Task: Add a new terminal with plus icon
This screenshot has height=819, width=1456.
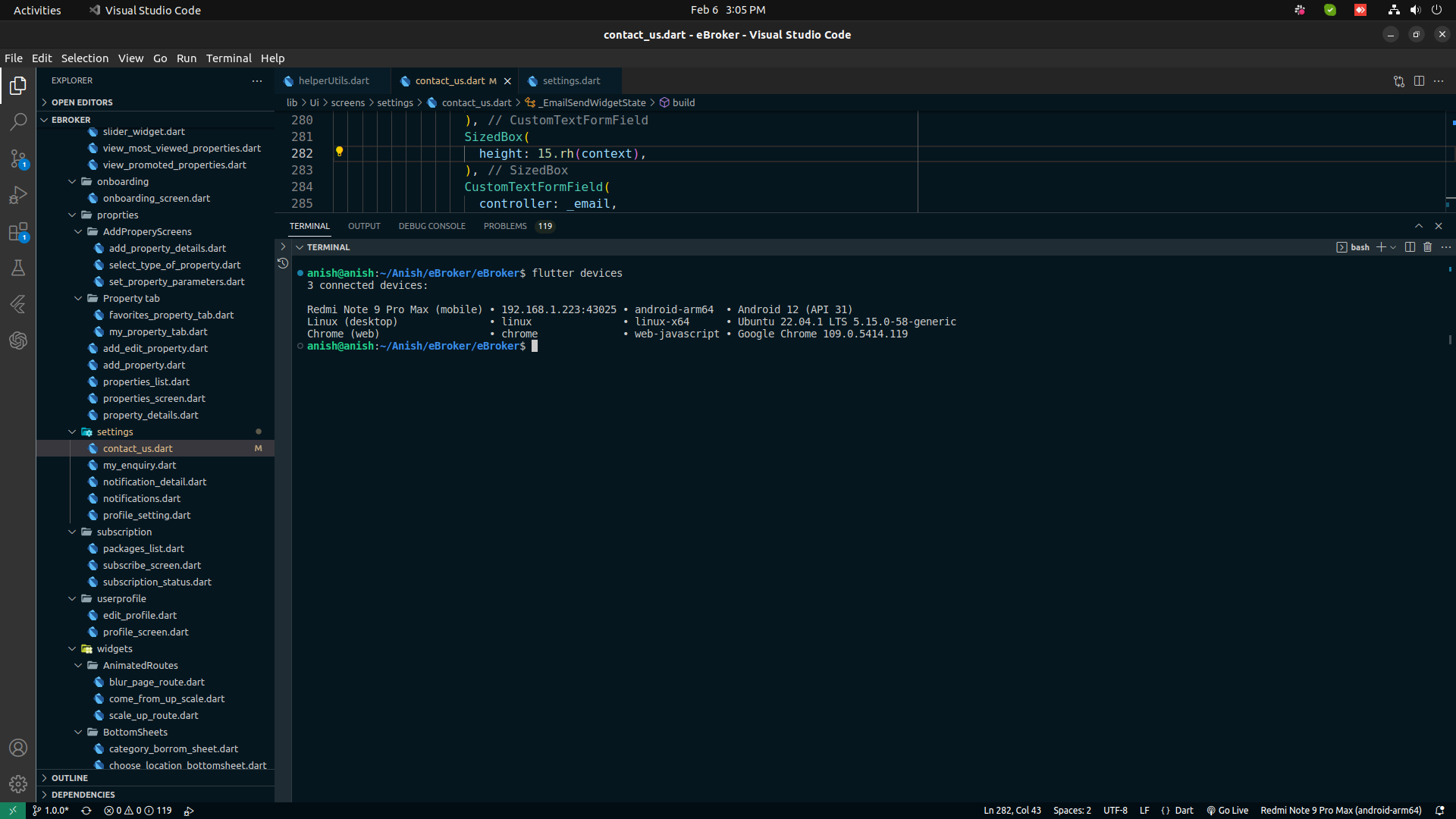Action: [x=1381, y=247]
